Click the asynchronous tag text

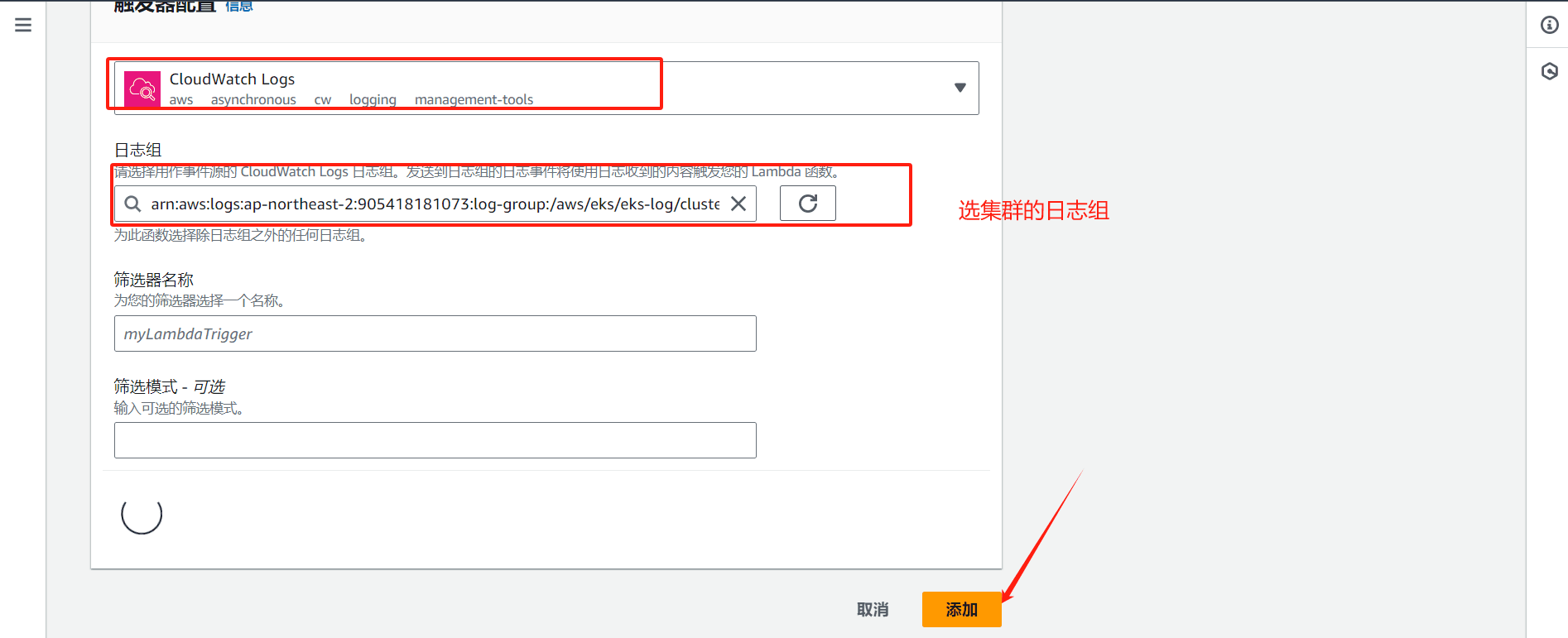(253, 99)
